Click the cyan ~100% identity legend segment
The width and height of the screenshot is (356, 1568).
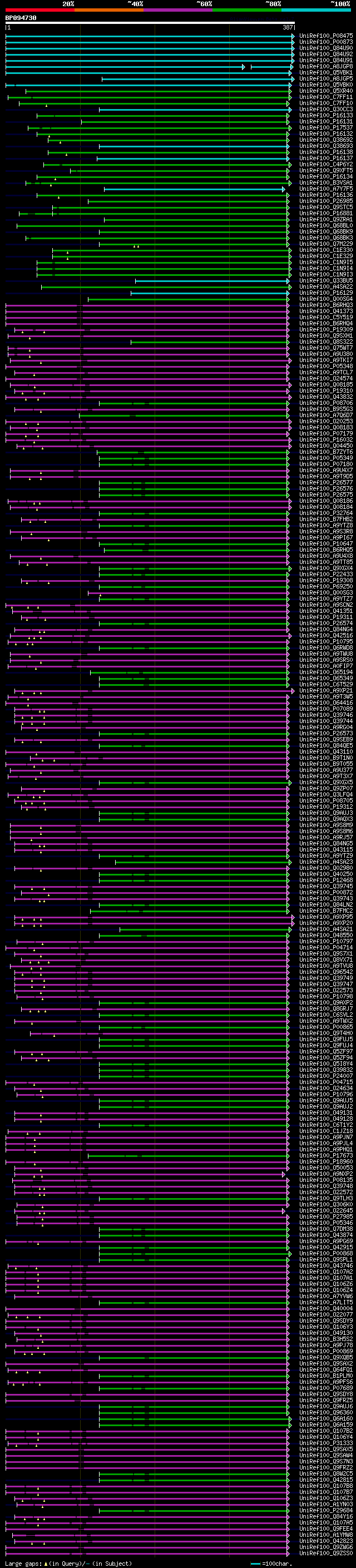316,10
